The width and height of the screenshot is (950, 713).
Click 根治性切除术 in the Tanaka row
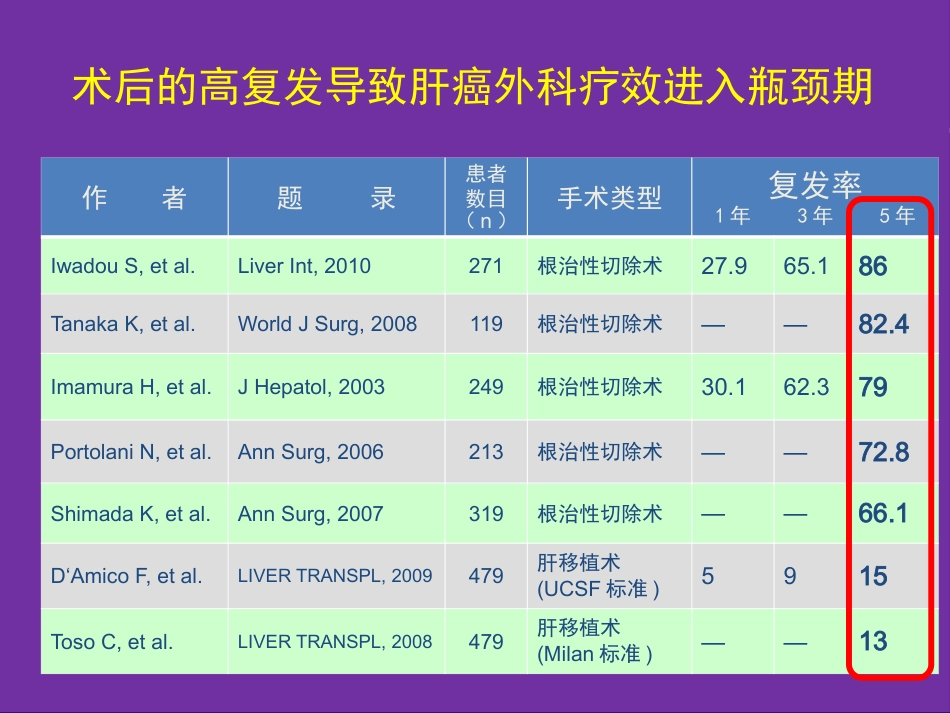[600, 324]
